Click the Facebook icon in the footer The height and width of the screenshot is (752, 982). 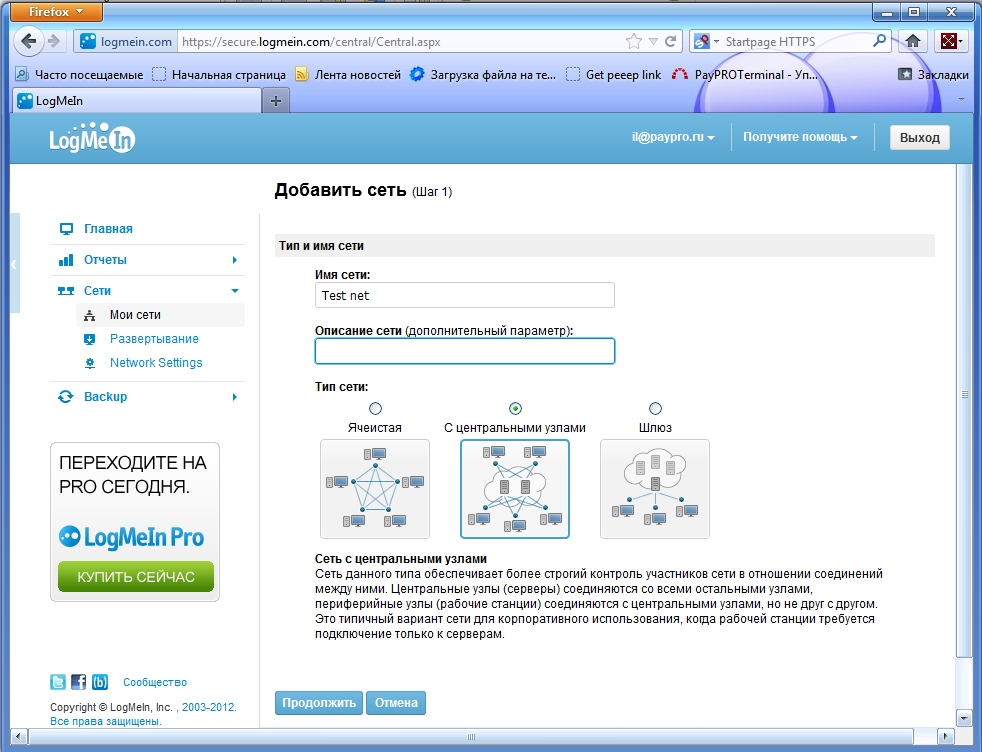click(x=79, y=682)
